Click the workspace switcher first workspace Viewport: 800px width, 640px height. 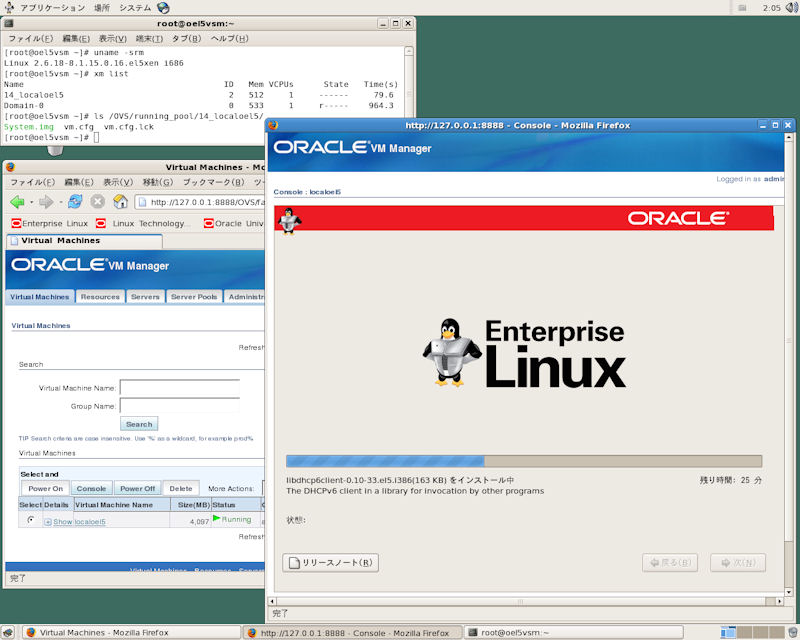point(728,633)
